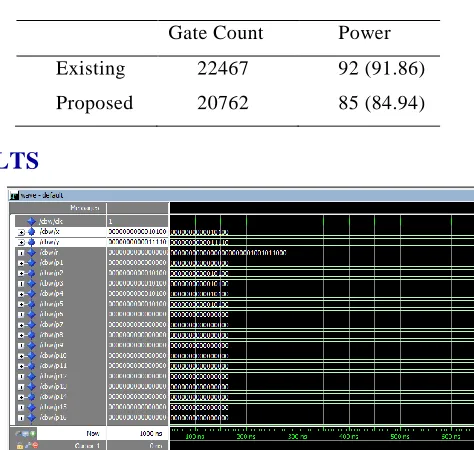Click the Gate Count column heading
The width and height of the screenshot is (474, 450).
[216, 33]
